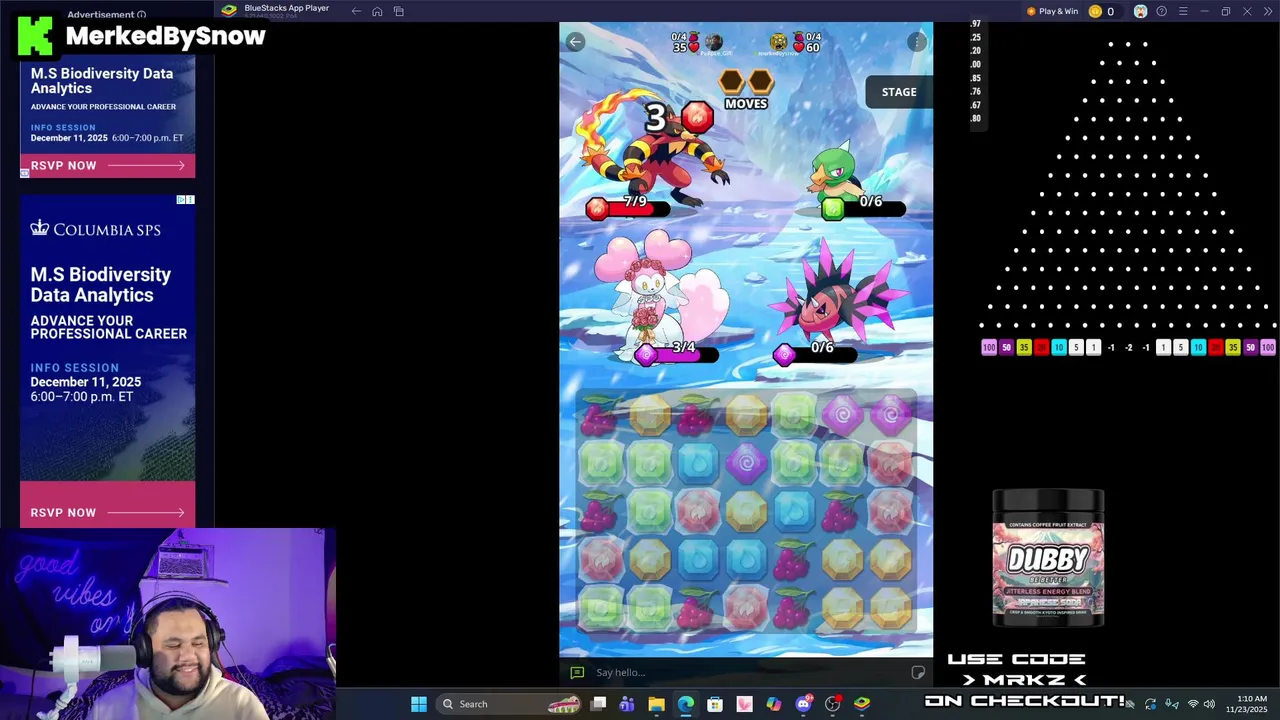Open the STAGE panel tab
Screen dimensions: 1280x720
[x=899, y=92]
